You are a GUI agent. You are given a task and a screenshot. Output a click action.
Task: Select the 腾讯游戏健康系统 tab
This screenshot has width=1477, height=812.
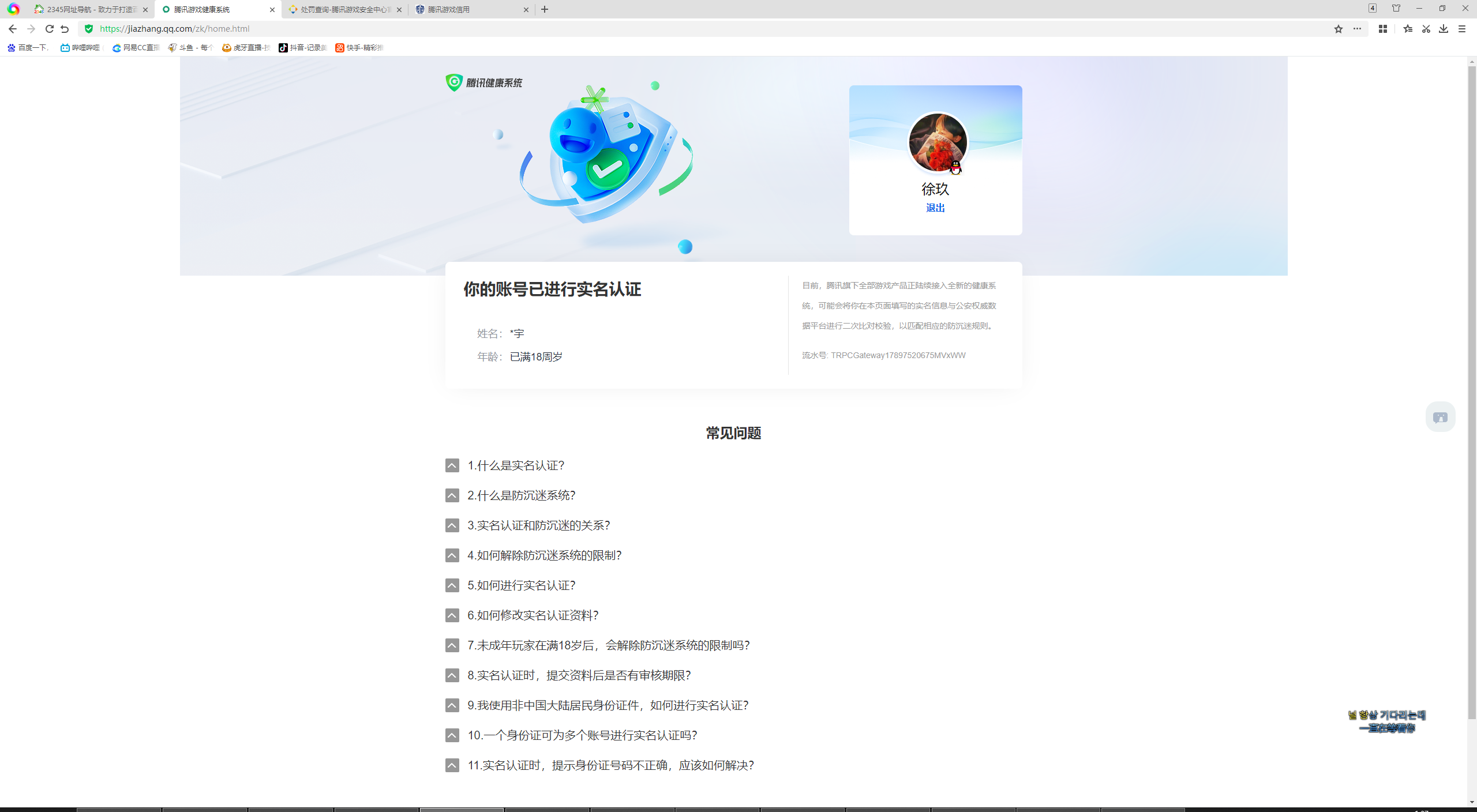tap(218, 10)
